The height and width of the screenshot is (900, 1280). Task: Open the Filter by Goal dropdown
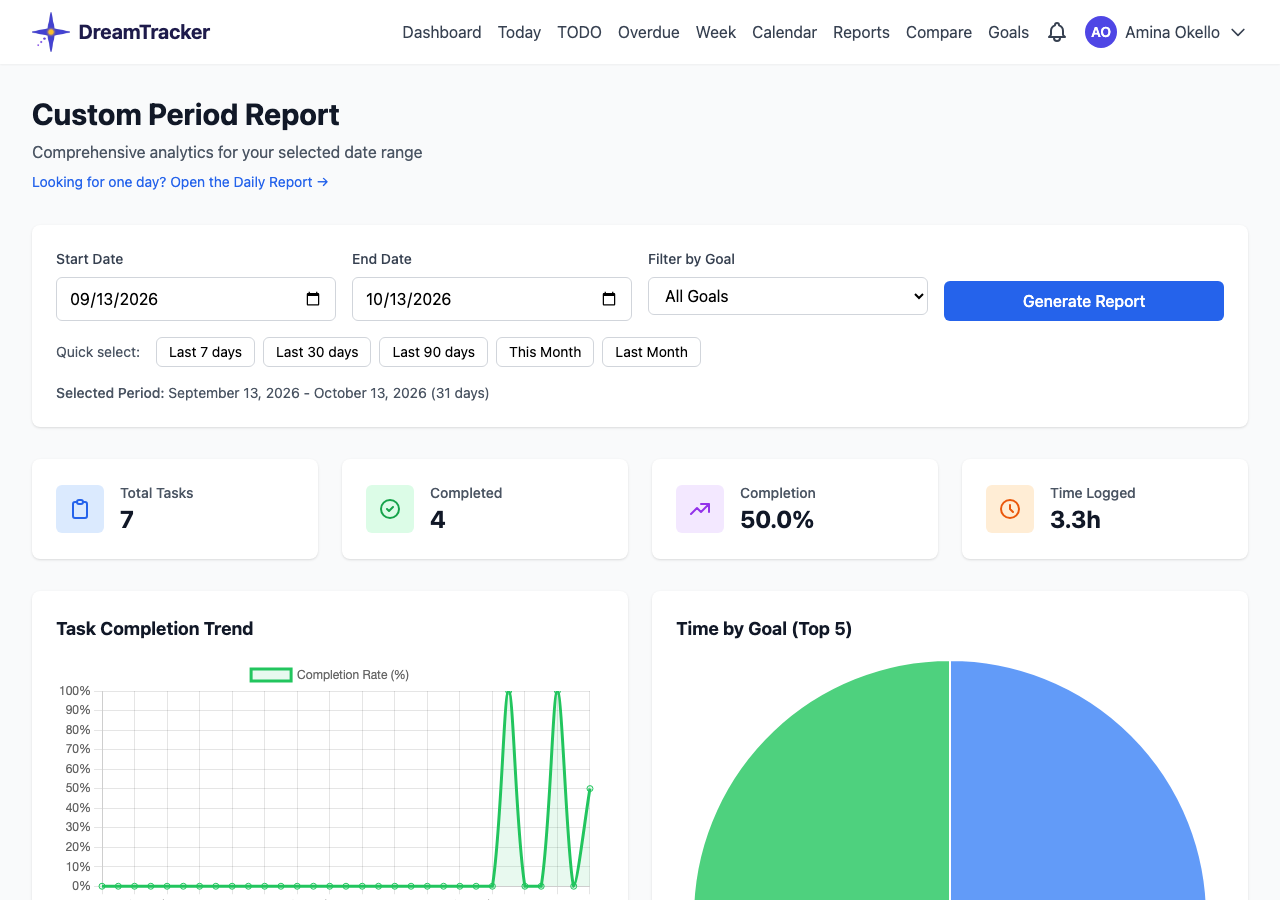(788, 296)
